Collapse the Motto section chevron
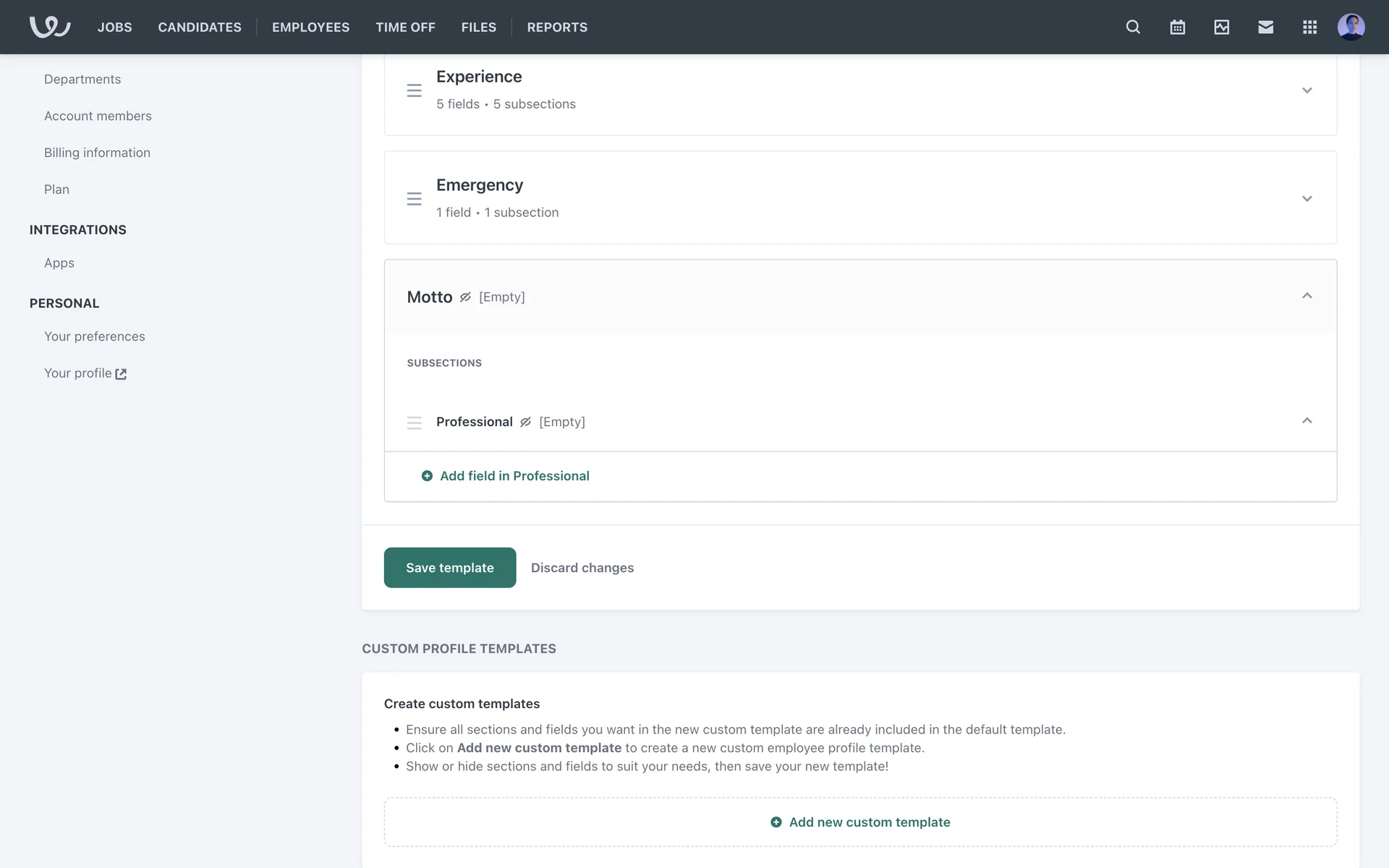 pos(1307,296)
